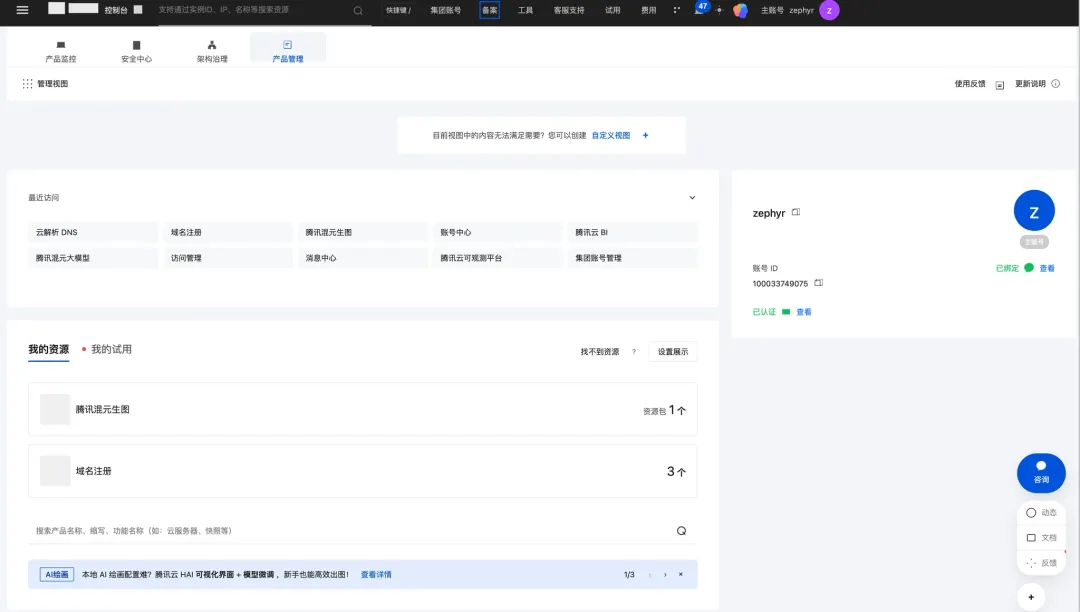Screen dimensions: 1080x612
Task: Copy the account ID 100033749075
Action: click(x=818, y=283)
